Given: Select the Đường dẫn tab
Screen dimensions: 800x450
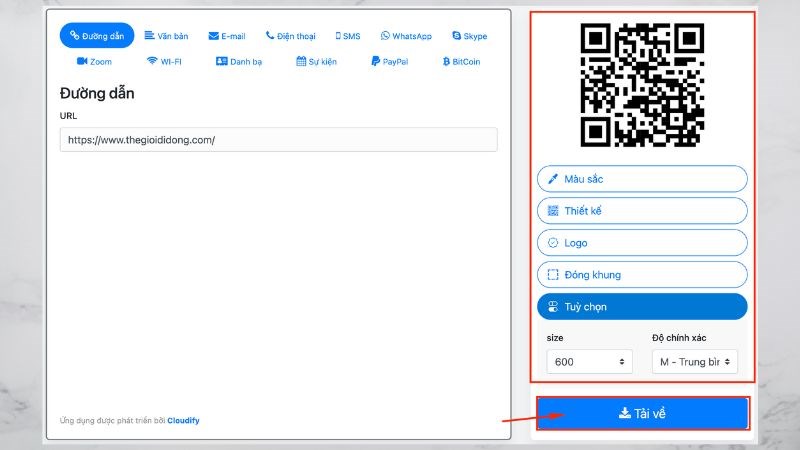Looking at the screenshot, I should 97,36.
